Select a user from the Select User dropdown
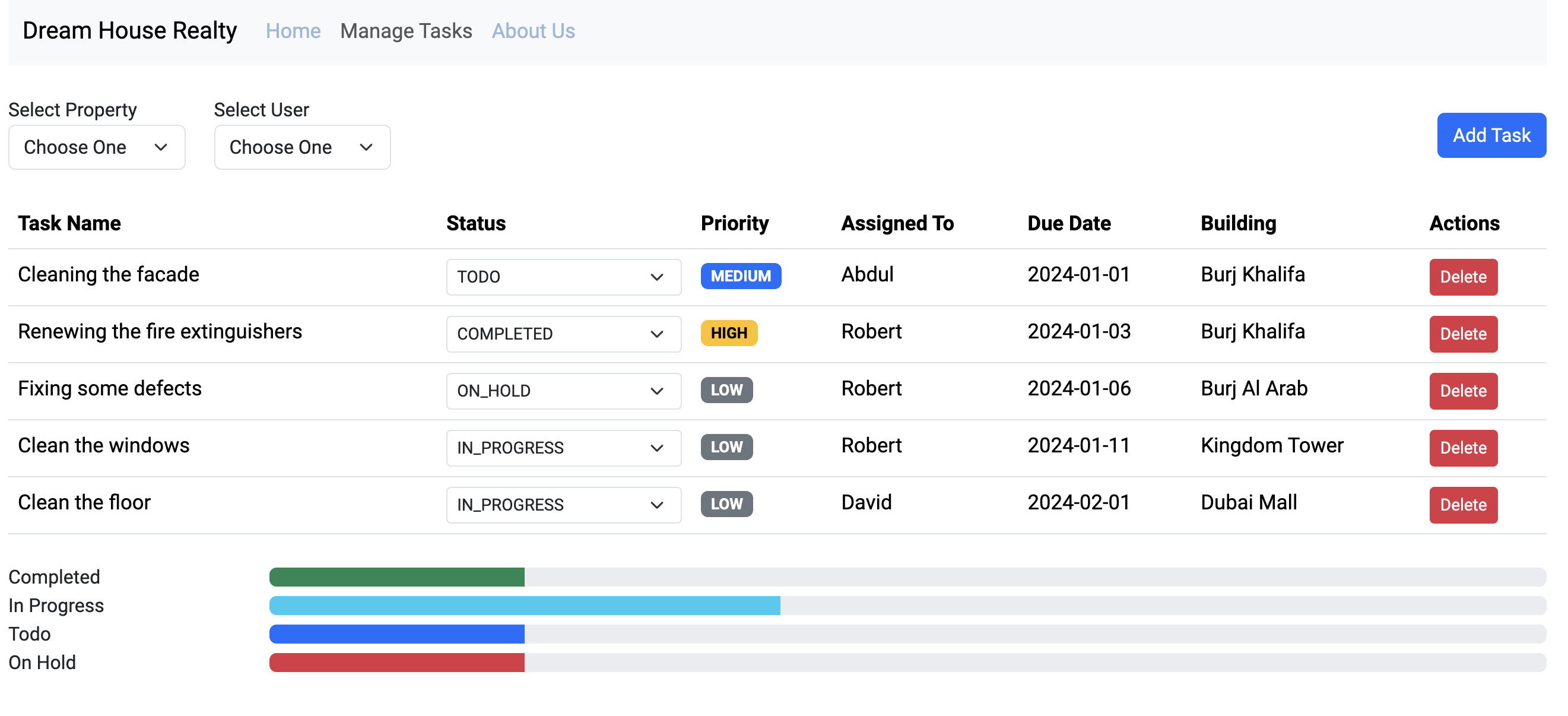1568x716 pixels. pos(300,147)
